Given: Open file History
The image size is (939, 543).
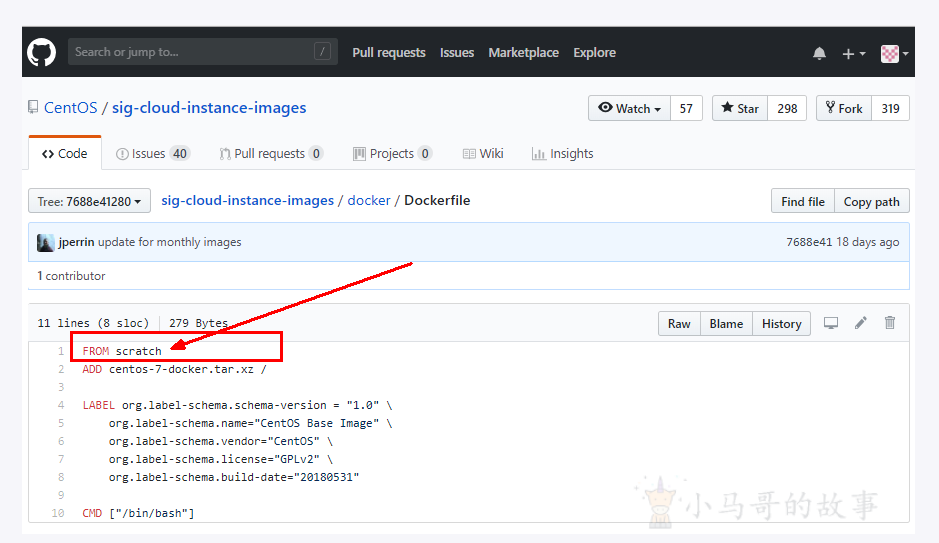Looking at the screenshot, I should coord(782,324).
